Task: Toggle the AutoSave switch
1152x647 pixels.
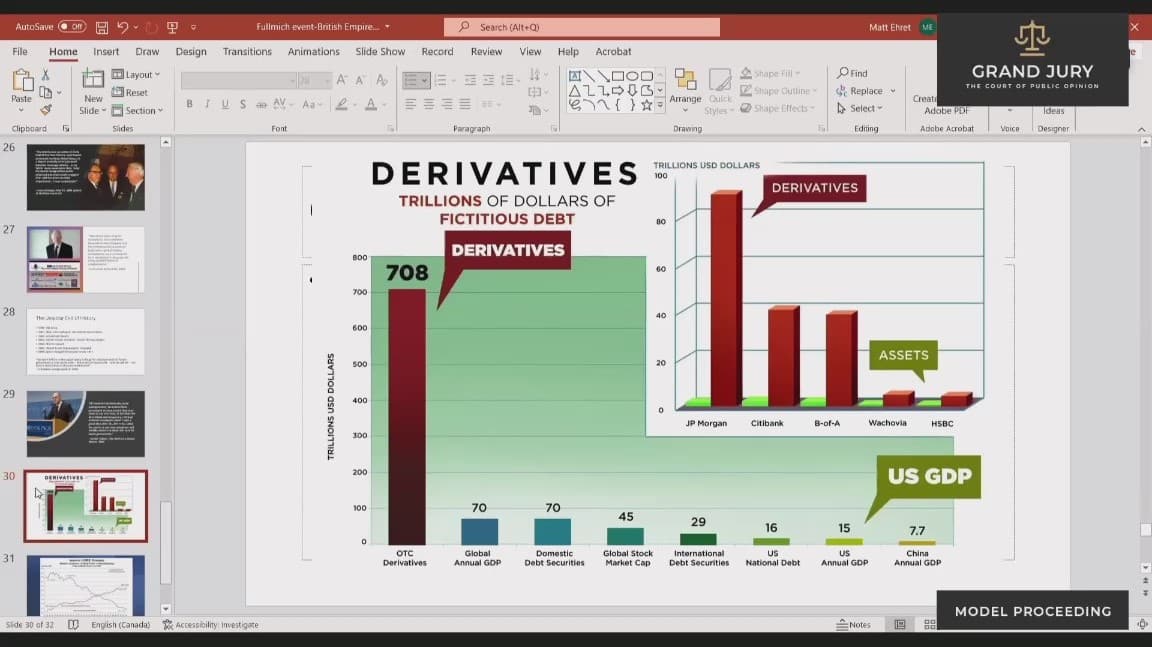Action: pos(72,27)
